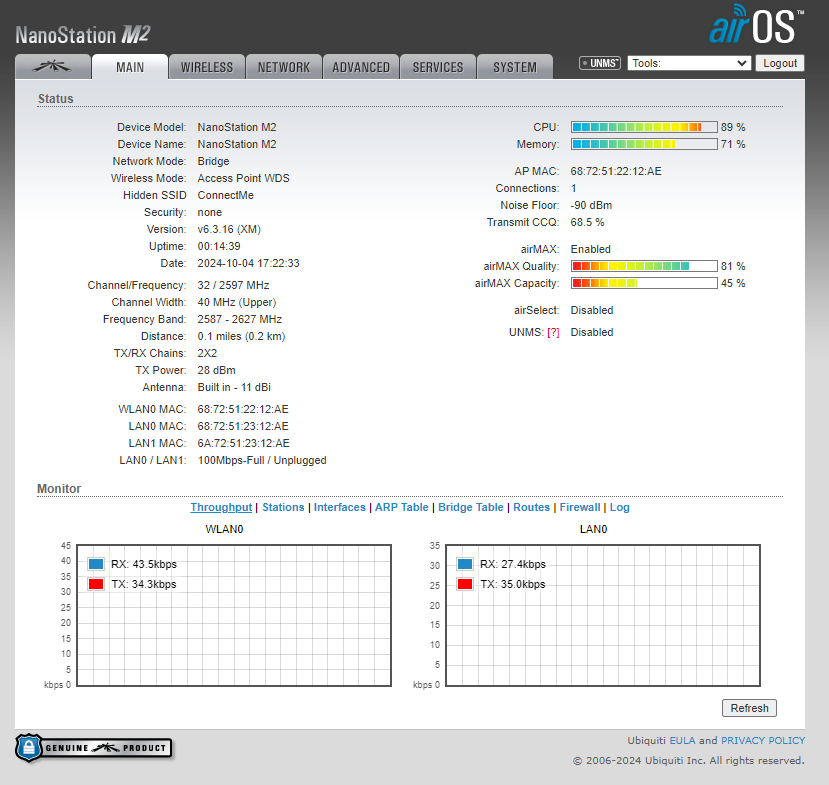
Task: Click the WLAN0 RX blue legend swatch
Action: click(x=96, y=564)
